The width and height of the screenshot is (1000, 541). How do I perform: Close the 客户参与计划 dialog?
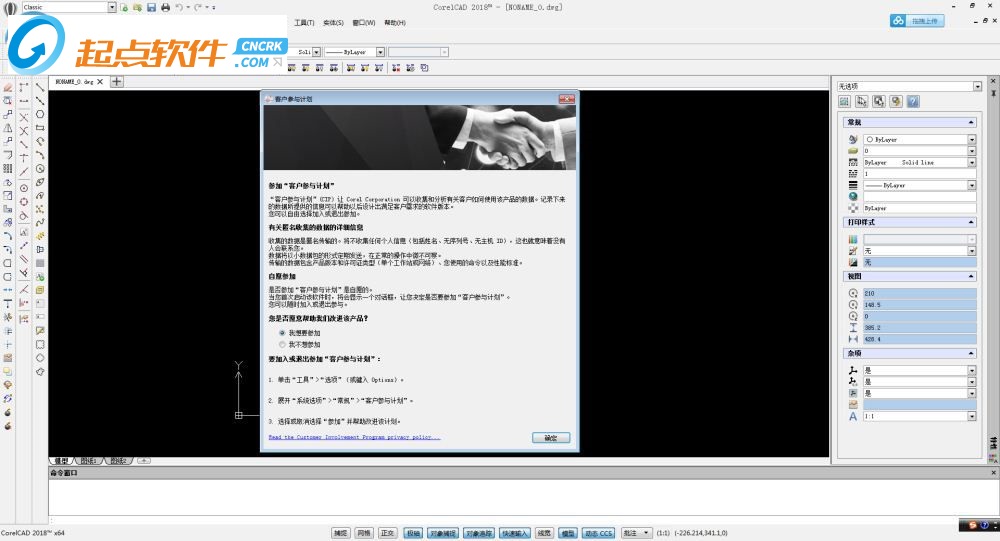tap(566, 98)
